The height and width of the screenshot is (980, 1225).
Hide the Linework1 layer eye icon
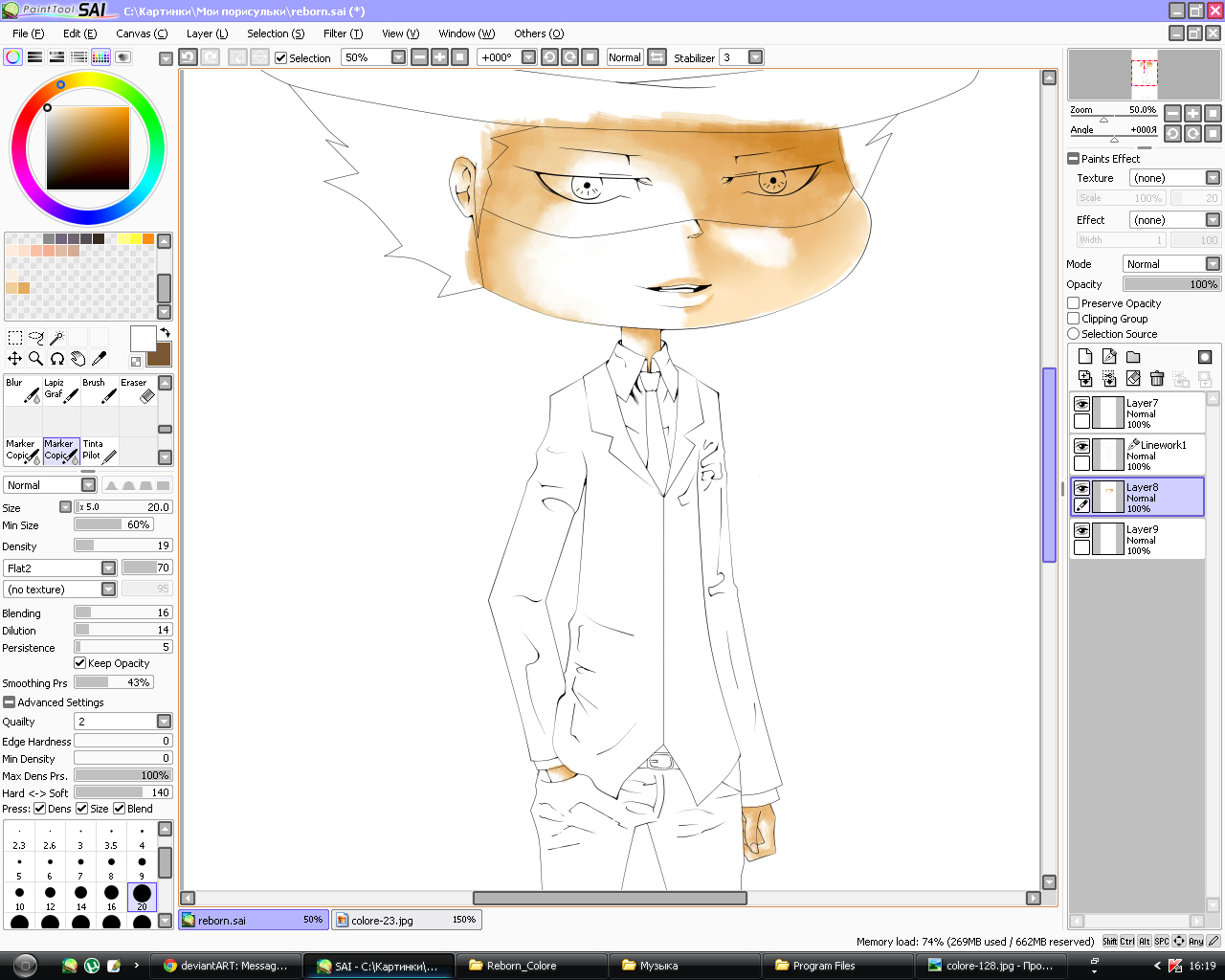pyautogui.click(x=1081, y=447)
